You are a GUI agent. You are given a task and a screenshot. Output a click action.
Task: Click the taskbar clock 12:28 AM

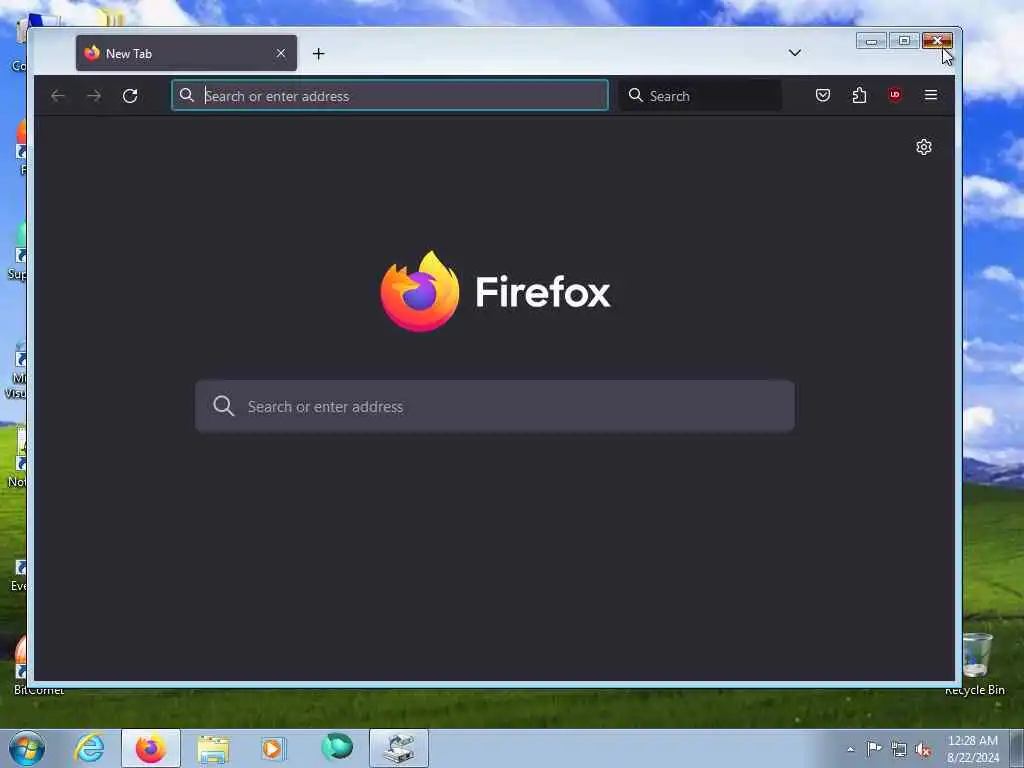tap(972, 741)
